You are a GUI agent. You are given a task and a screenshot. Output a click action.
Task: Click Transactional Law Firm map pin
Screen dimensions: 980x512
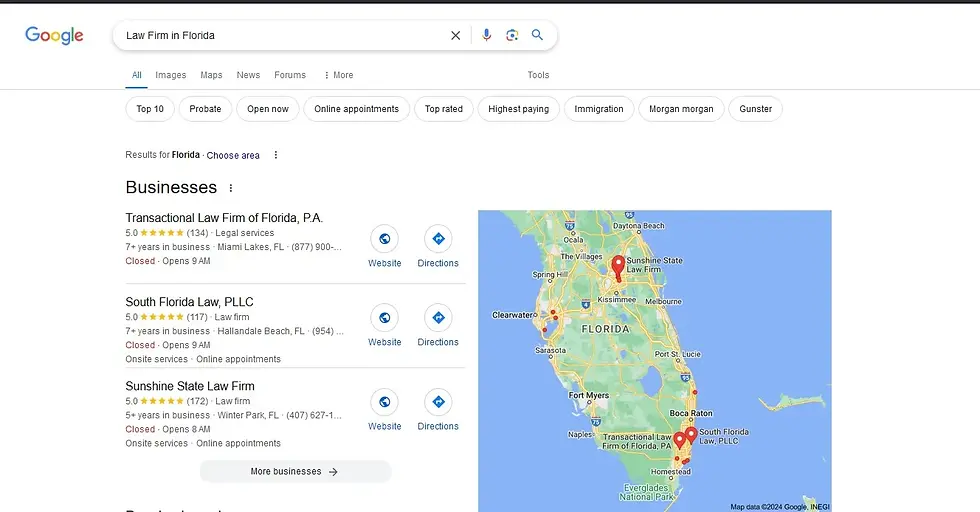(x=679, y=440)
